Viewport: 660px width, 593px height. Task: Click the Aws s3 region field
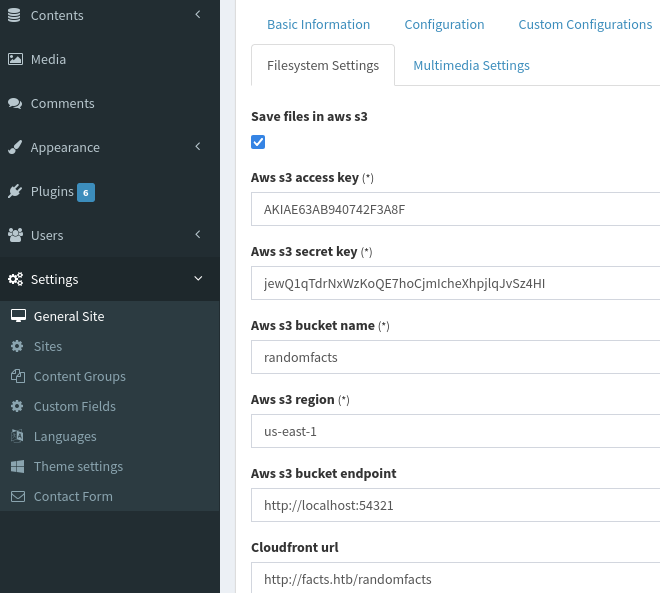[455, 431]
